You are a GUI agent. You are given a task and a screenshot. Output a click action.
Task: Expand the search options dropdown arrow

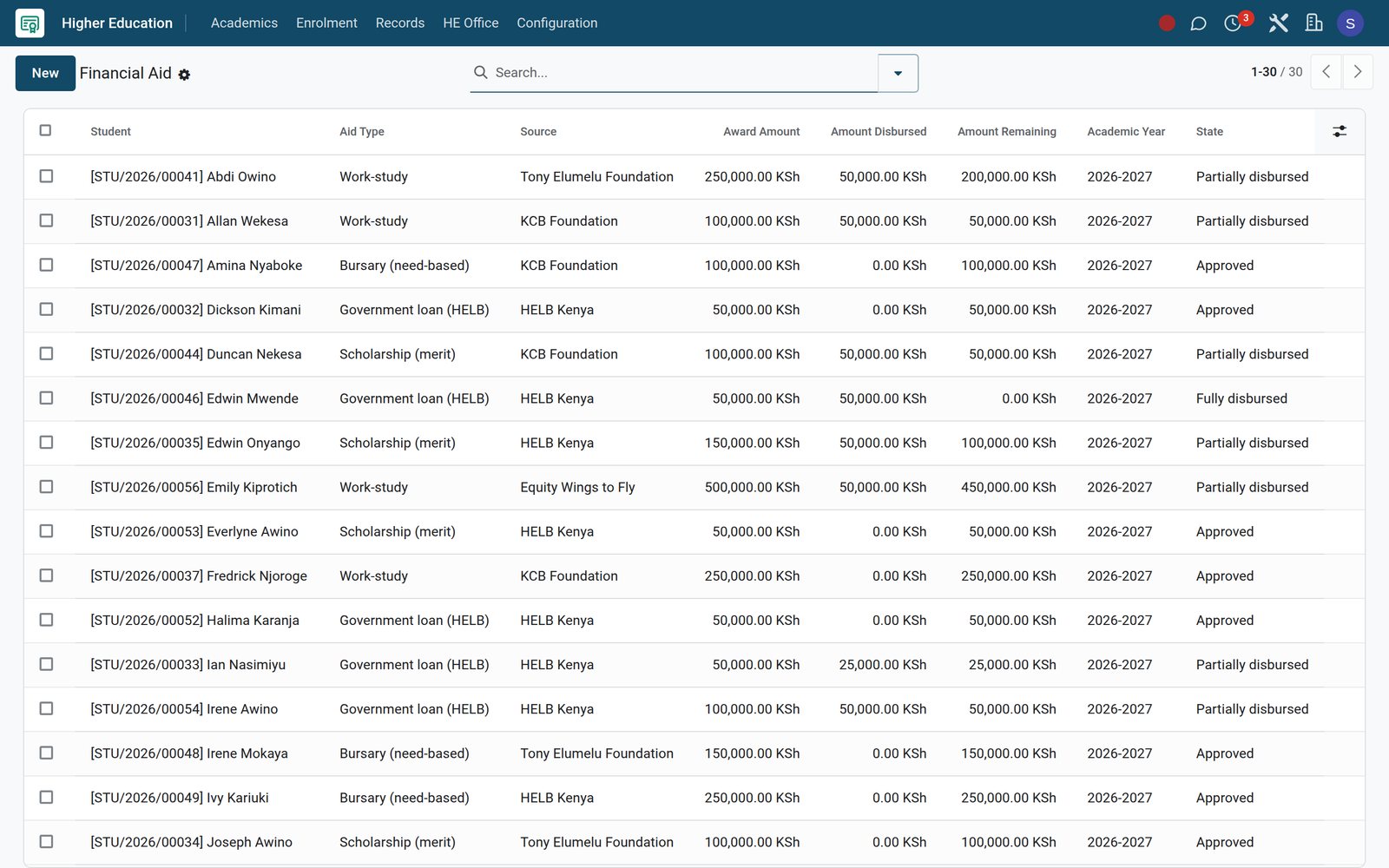898,73
